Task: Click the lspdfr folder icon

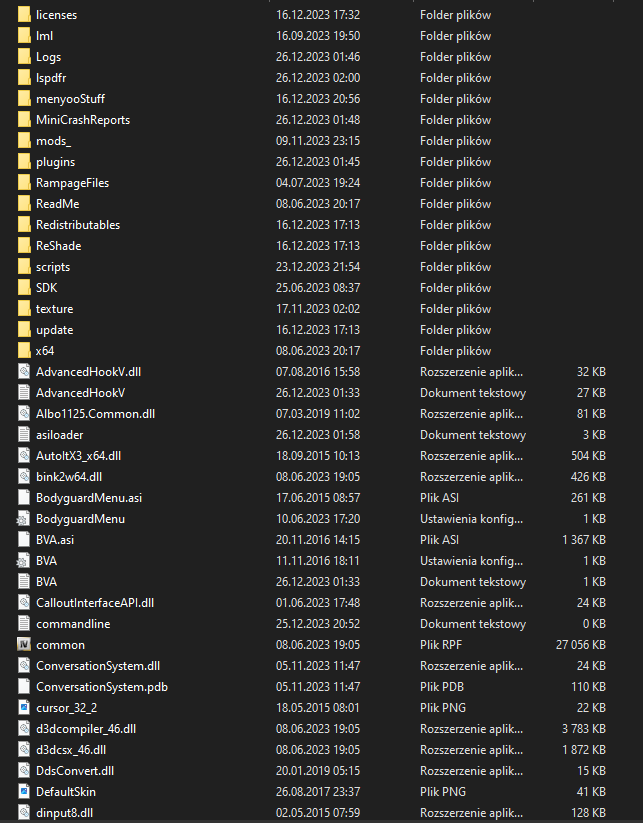Action: point(24,78)
